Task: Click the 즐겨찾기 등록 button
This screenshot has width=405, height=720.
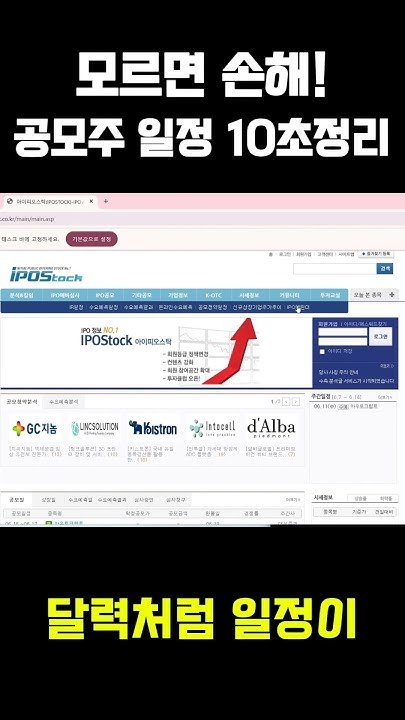Action: pyautogui.click(x=376, y=254)
